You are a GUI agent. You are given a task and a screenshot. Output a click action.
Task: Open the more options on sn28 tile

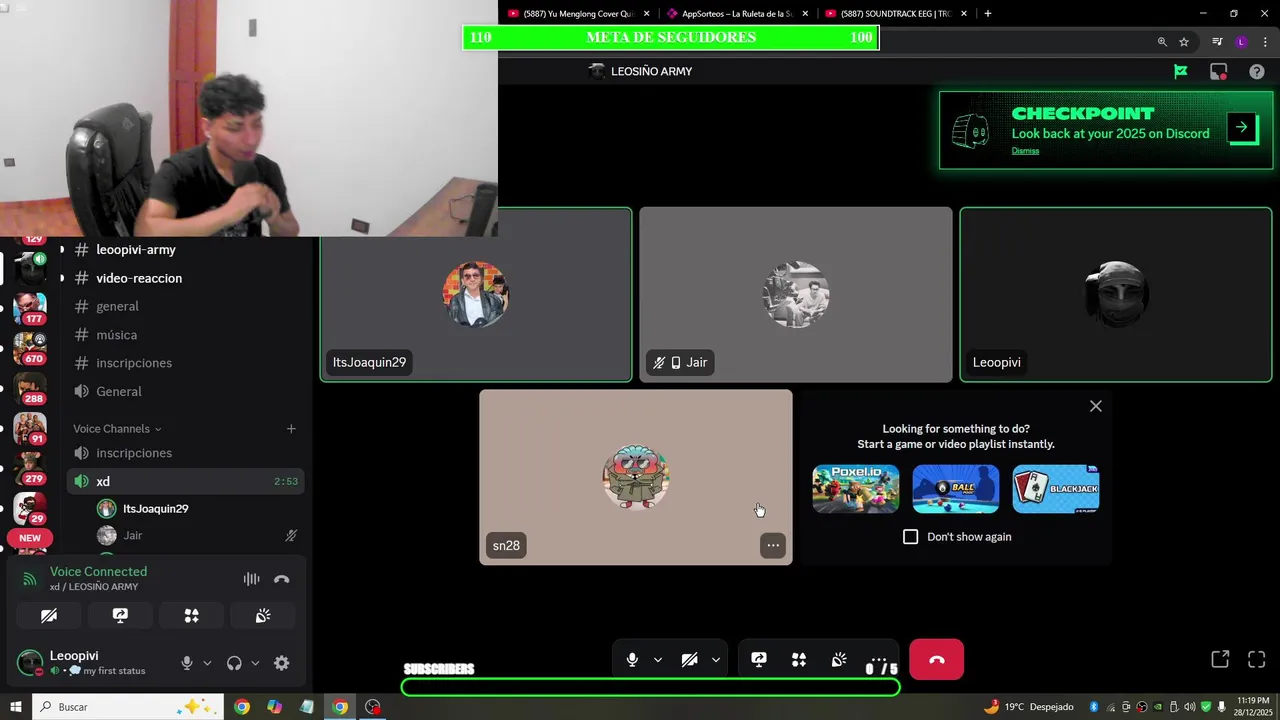pos(772,545)
